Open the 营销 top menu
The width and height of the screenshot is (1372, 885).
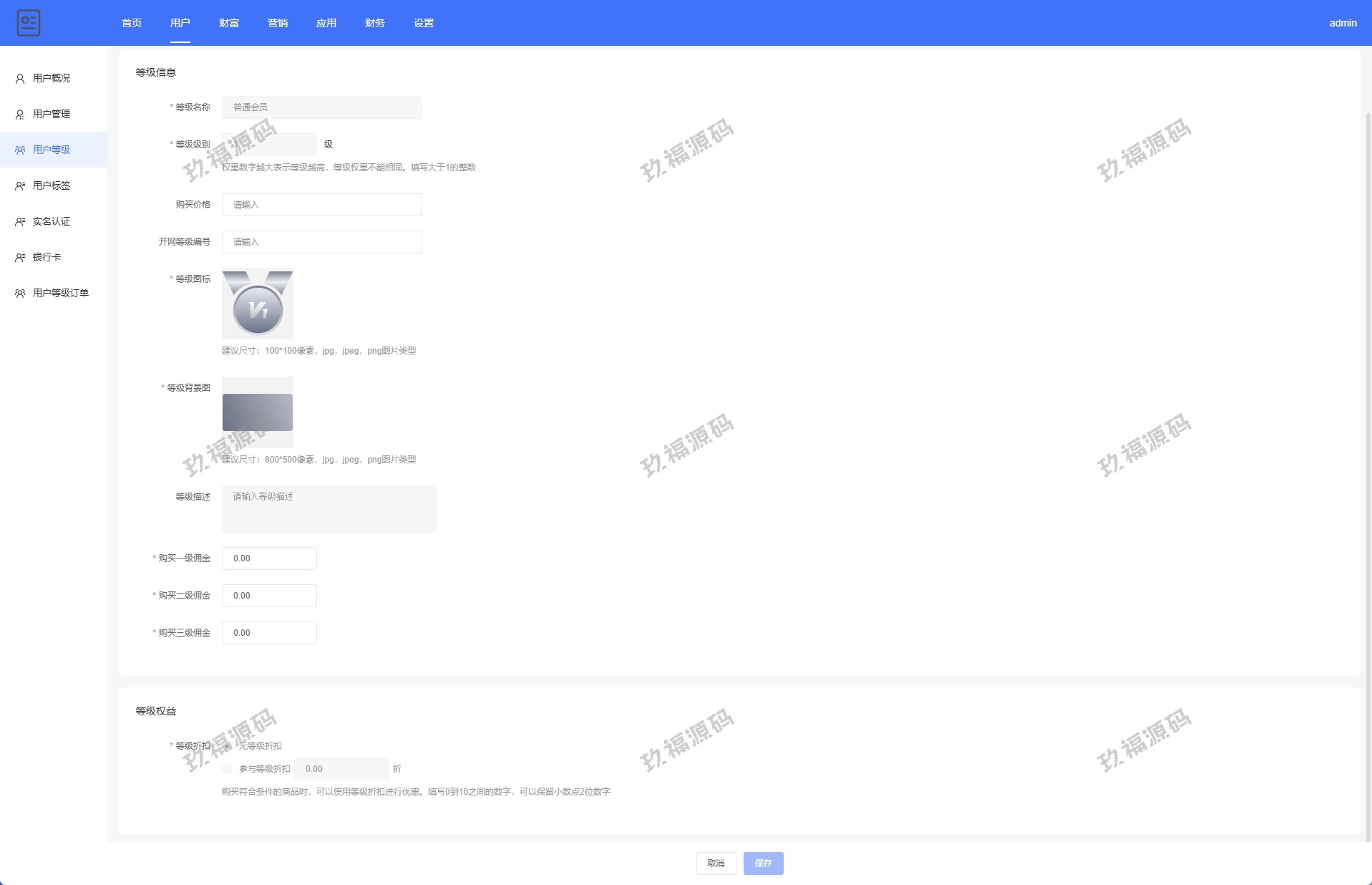278,23
